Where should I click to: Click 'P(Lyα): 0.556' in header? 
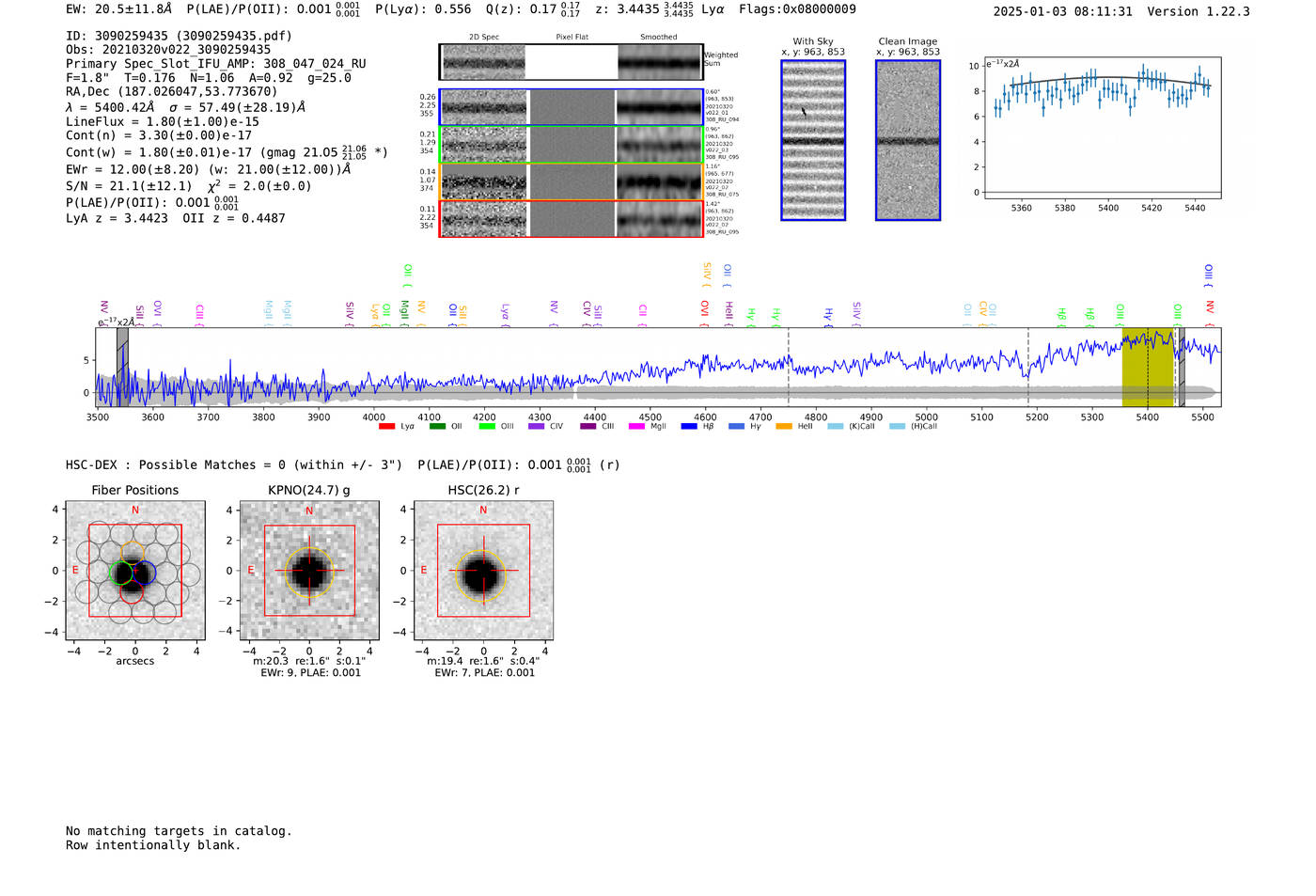click(423, 8)
